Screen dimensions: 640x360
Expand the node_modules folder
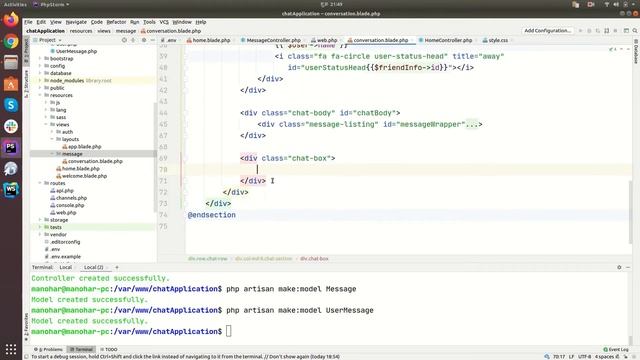click(40, 80)
